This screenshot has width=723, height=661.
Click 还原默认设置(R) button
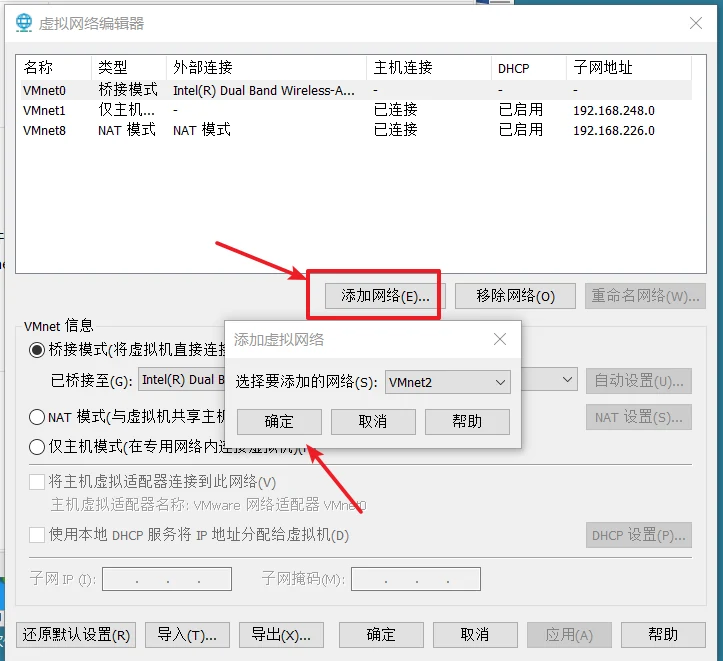click(76, 635)
